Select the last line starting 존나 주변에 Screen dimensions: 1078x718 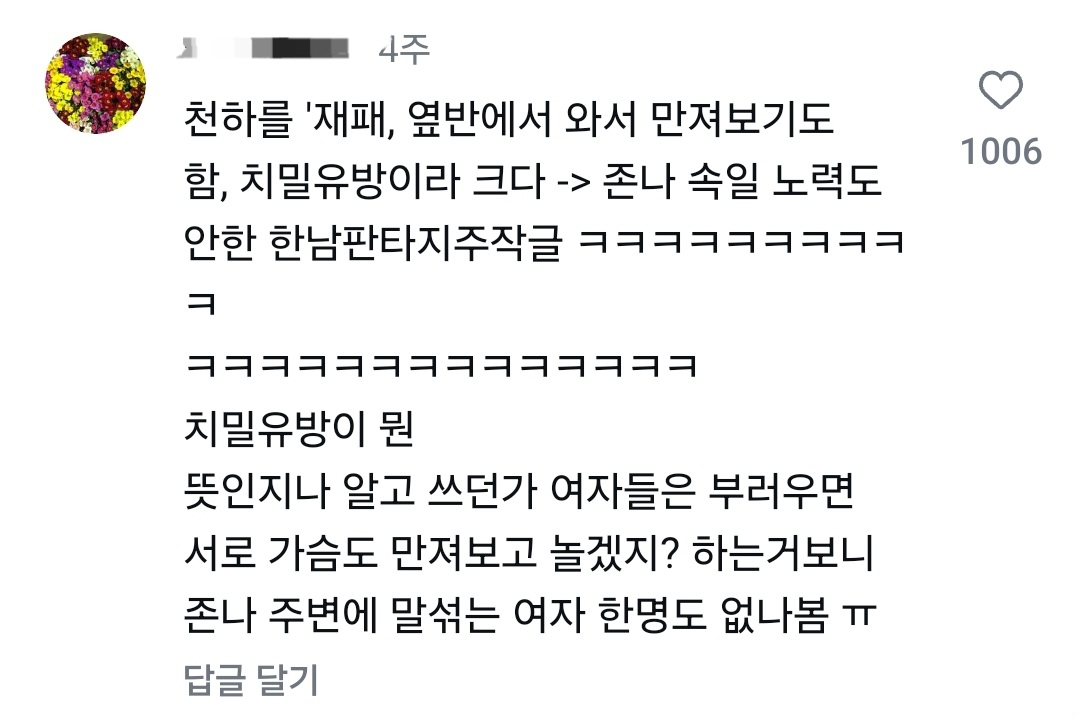(530, 614)
